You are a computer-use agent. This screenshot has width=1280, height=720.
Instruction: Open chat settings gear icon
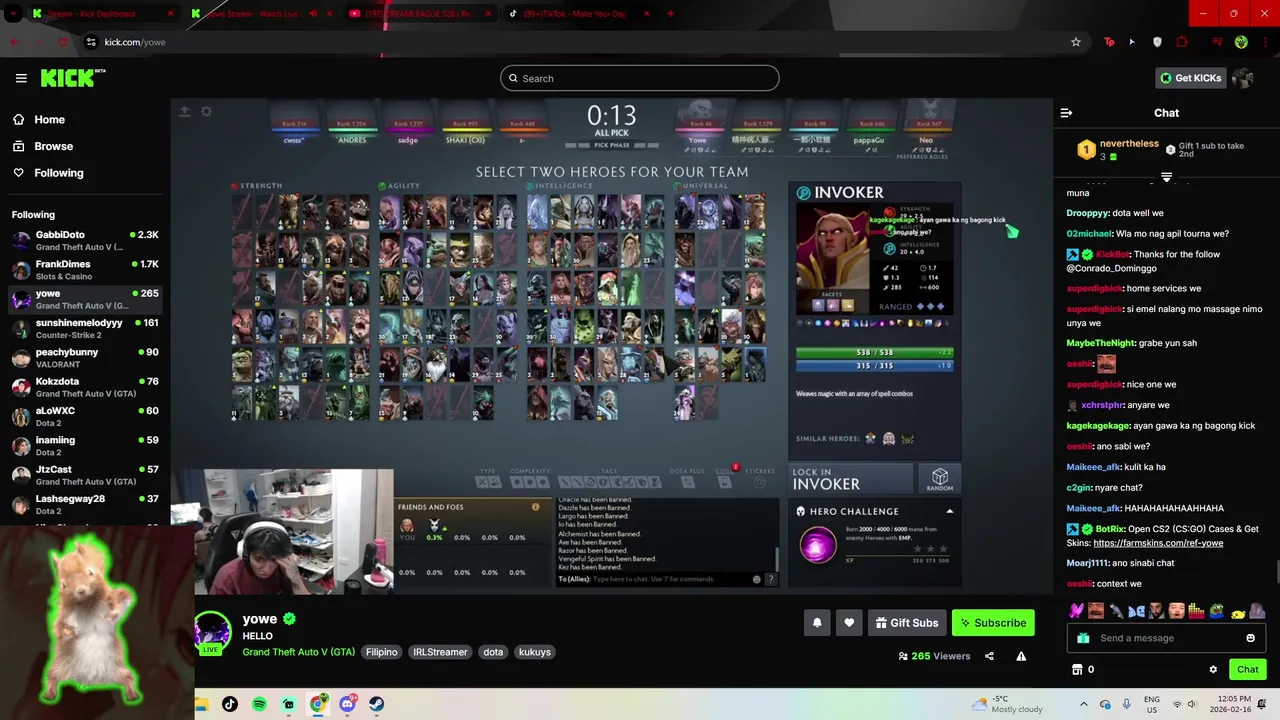point(1213,669)
